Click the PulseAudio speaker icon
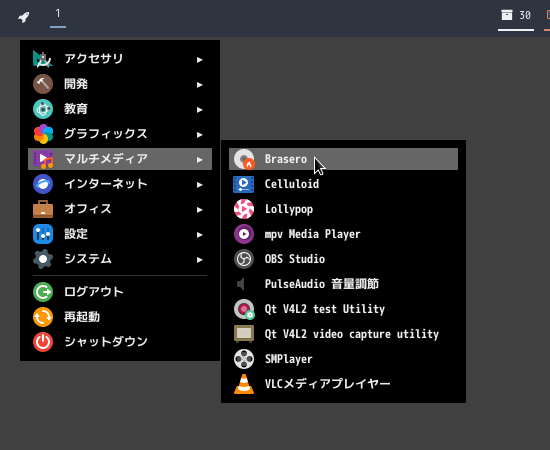 (x=241, y=284)
